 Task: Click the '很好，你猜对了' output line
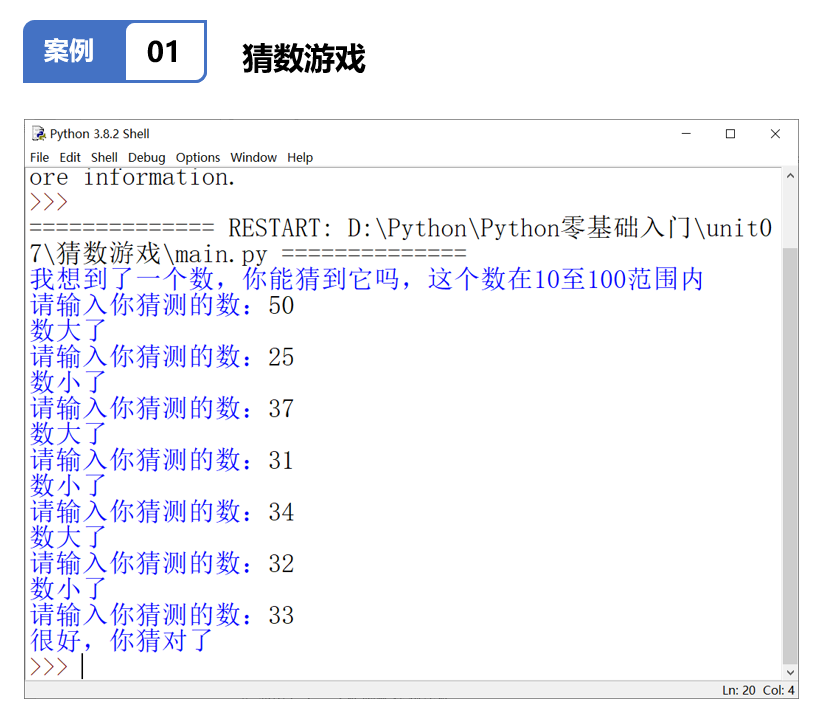click(x=121, y=640)
